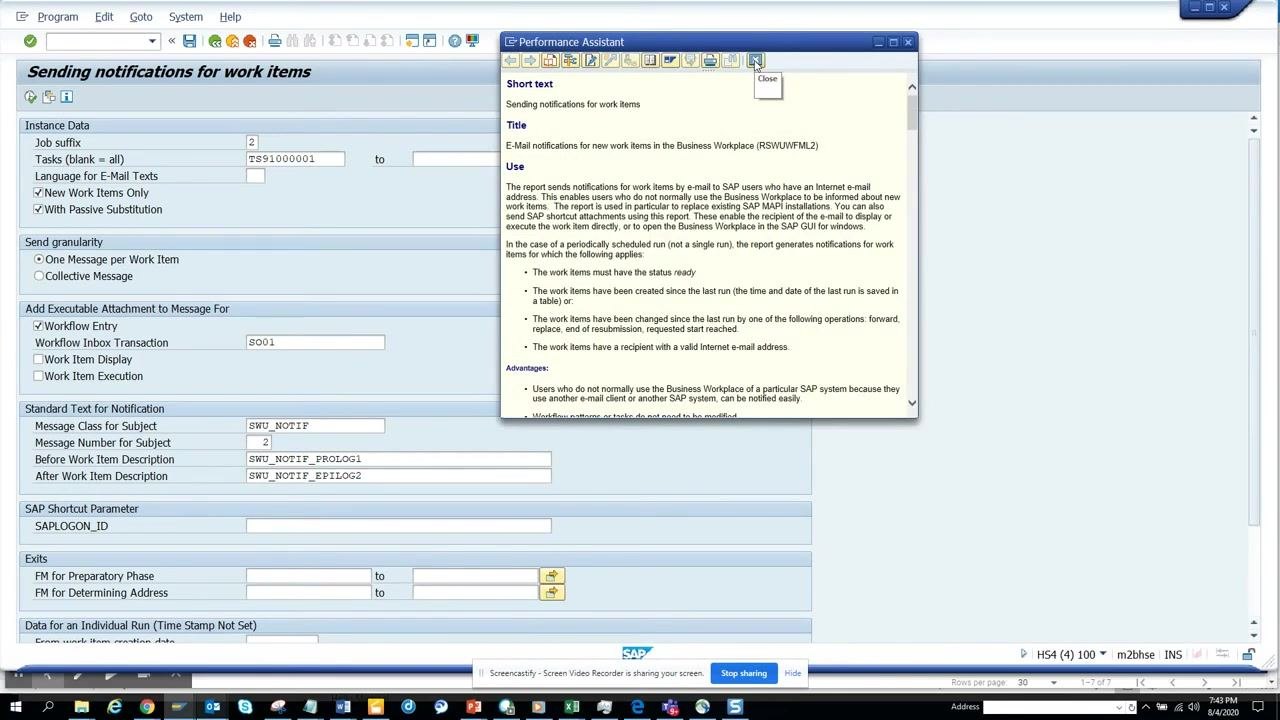Screen dimensions: 1280x720
Task: Click Application Help icon in Performance Assistant
Action: (x=550, y=61)
